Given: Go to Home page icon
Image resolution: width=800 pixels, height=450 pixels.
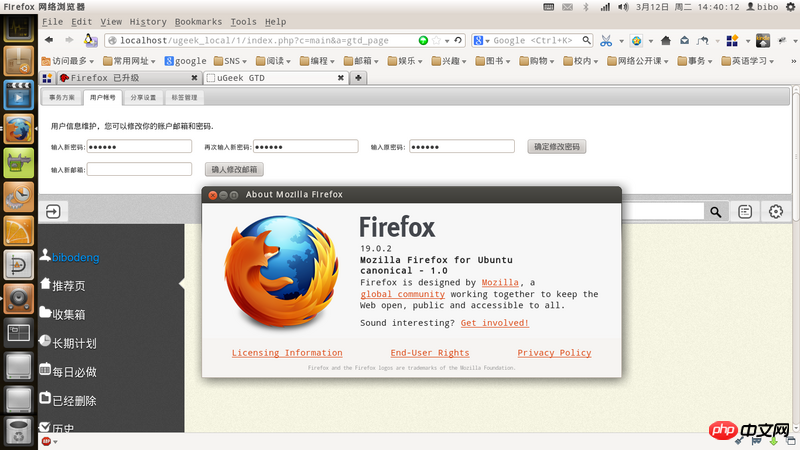Looking at the screenshot, I should click(666, 41).
